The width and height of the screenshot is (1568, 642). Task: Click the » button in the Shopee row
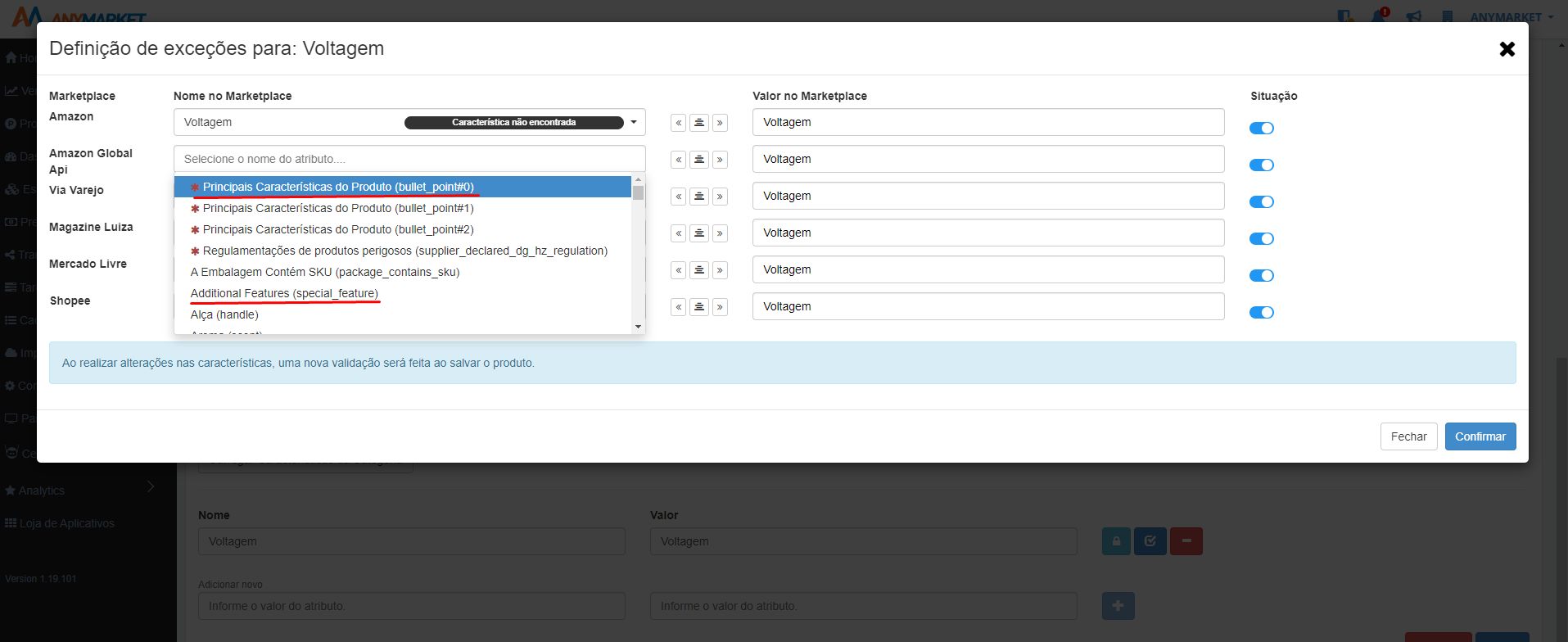[720, 307]
